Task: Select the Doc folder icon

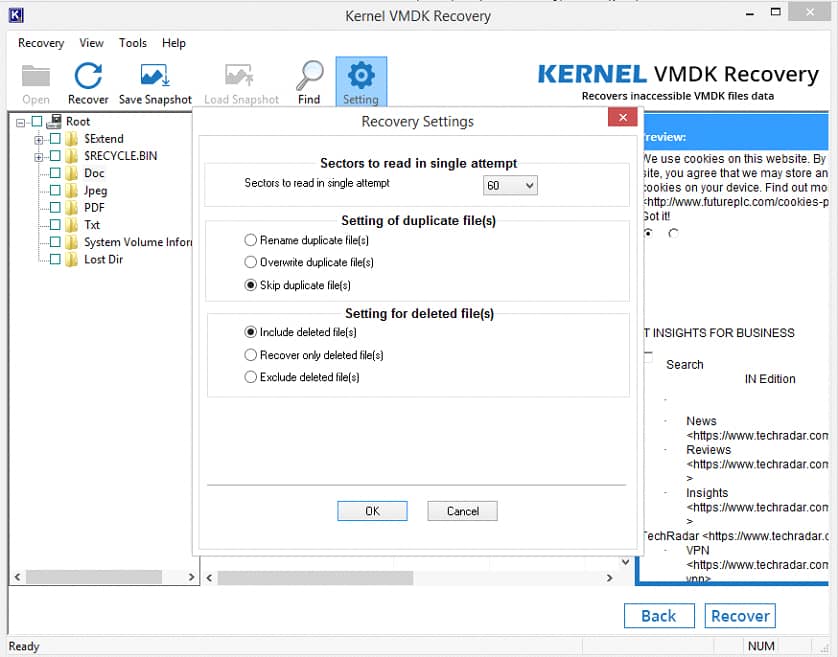Action: coord(72,173)
